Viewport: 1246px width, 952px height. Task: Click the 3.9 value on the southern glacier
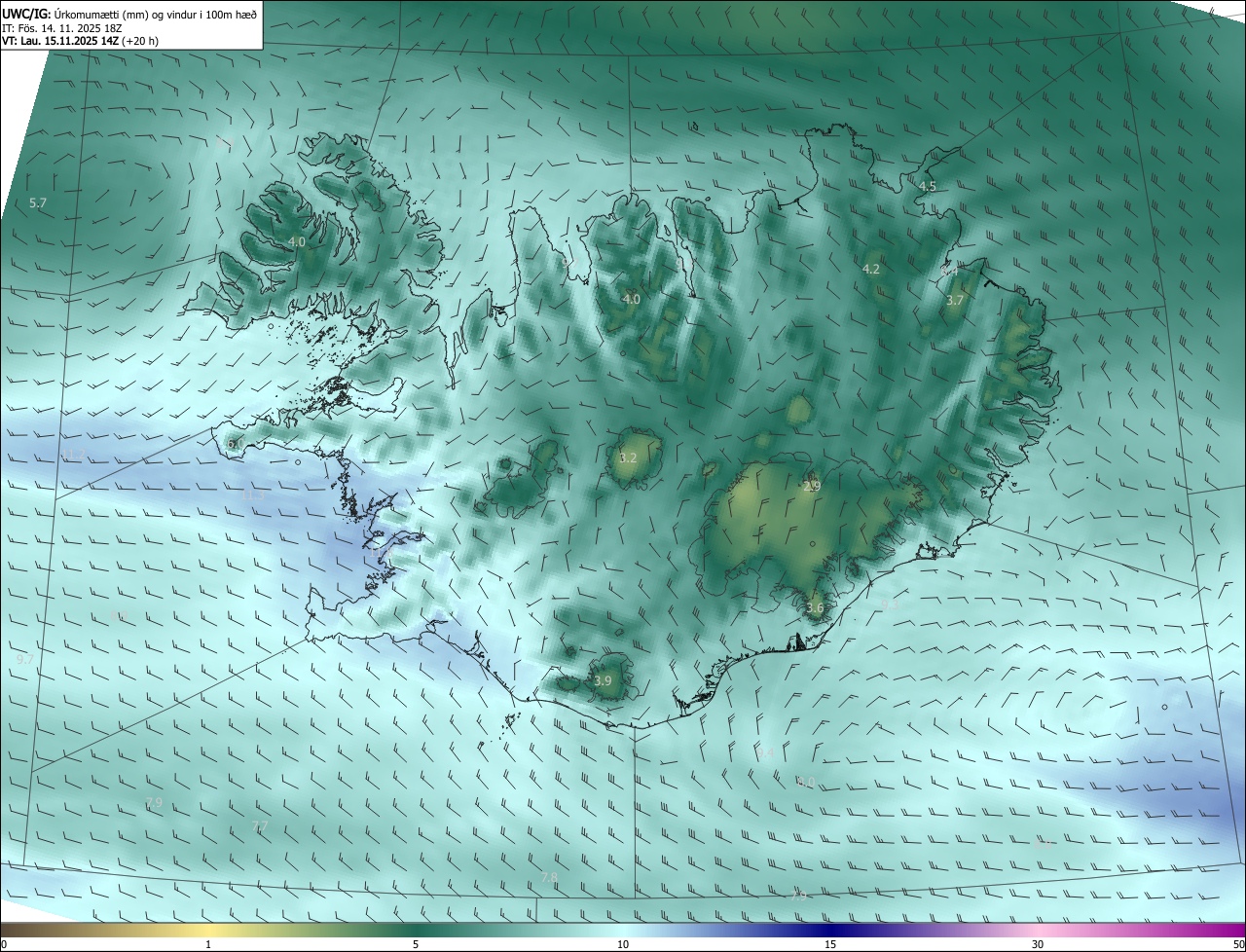tap(603, 680)
